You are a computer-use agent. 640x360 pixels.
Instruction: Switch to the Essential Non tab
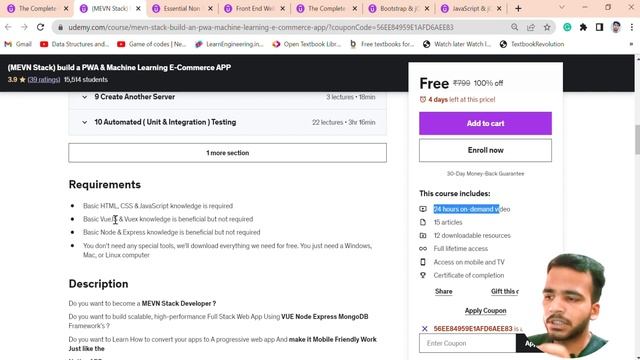coord(182,9)
